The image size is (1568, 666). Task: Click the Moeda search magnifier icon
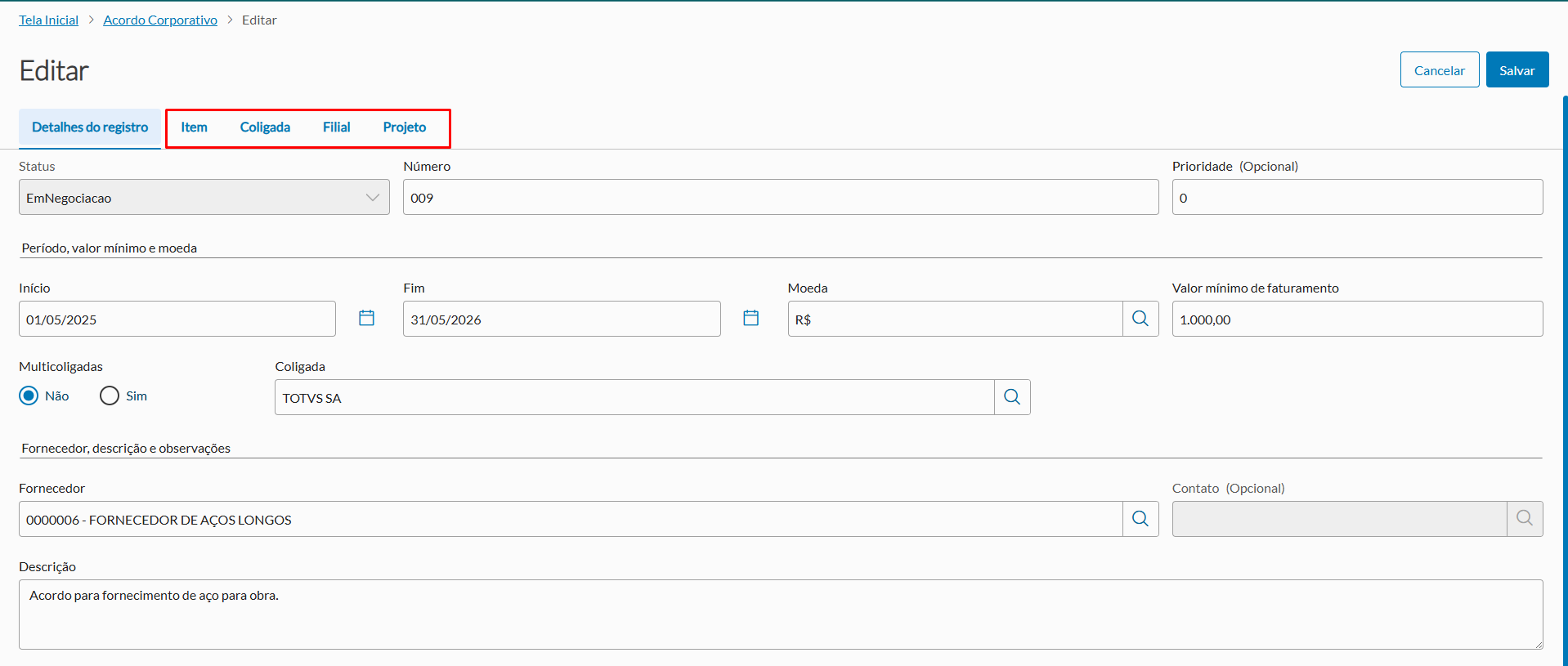pos(1140,319)
